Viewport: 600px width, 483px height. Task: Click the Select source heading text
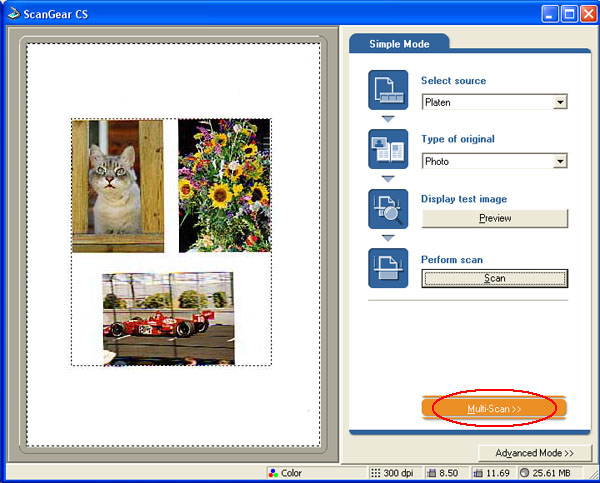pyautogui.click(x=453, y=81)
